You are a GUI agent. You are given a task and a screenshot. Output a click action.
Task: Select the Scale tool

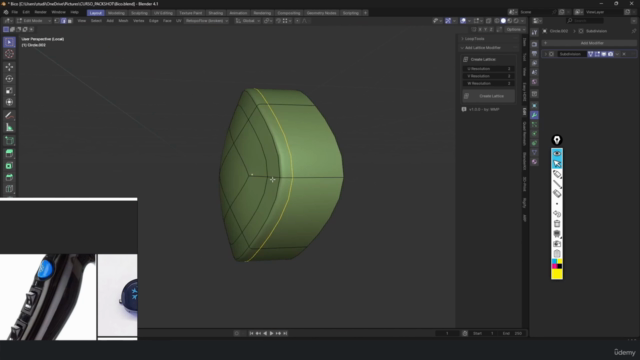[x=9, y=90]
